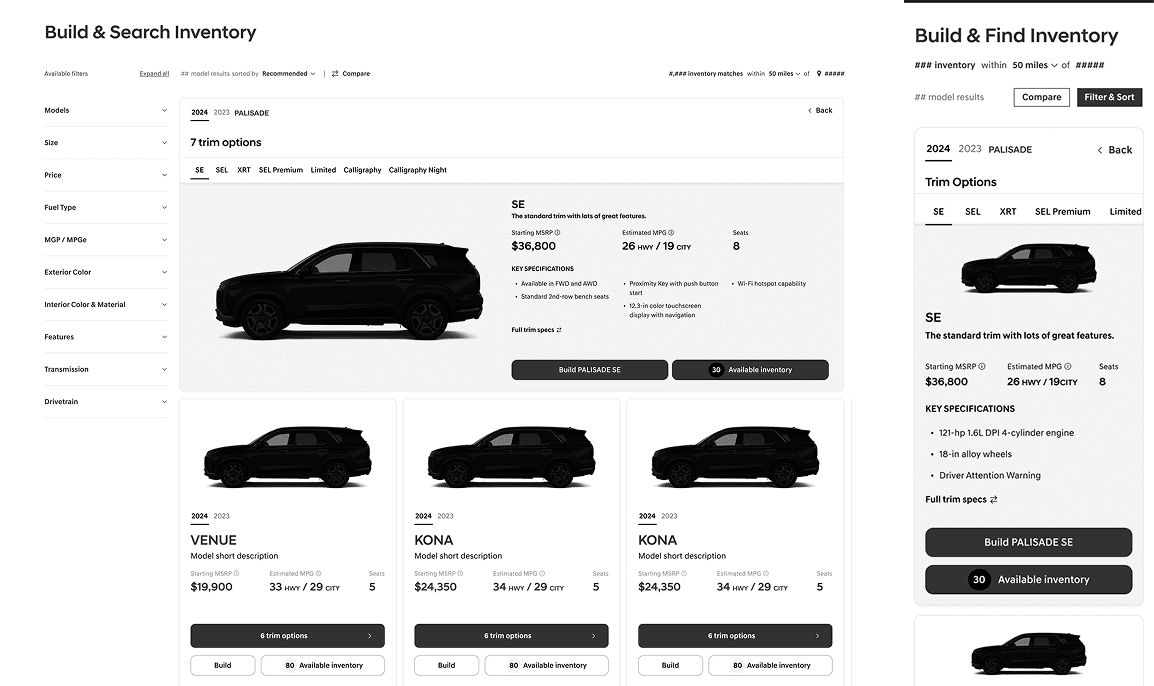1154x686 pixels.
Task: Select the SEL Premium trim tab on desktop
Action: click(x=280, y=170)
